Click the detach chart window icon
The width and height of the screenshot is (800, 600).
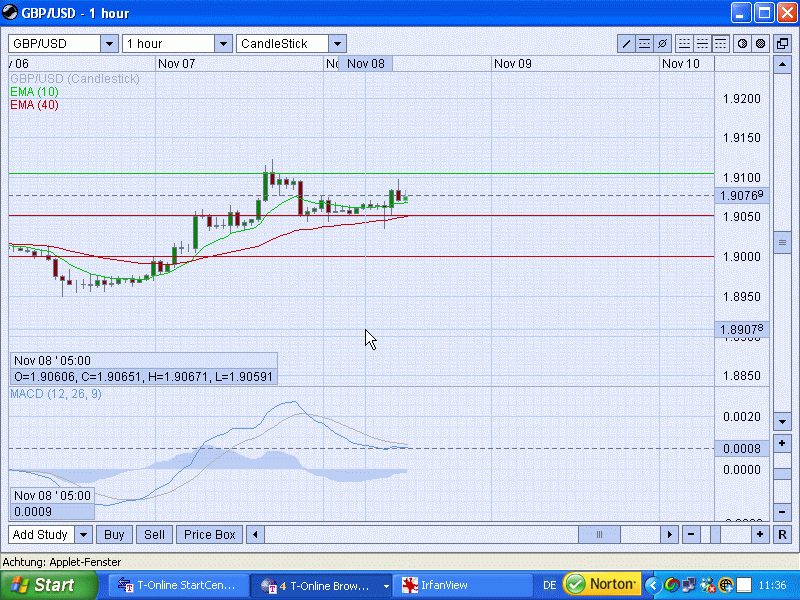(782, 44)
